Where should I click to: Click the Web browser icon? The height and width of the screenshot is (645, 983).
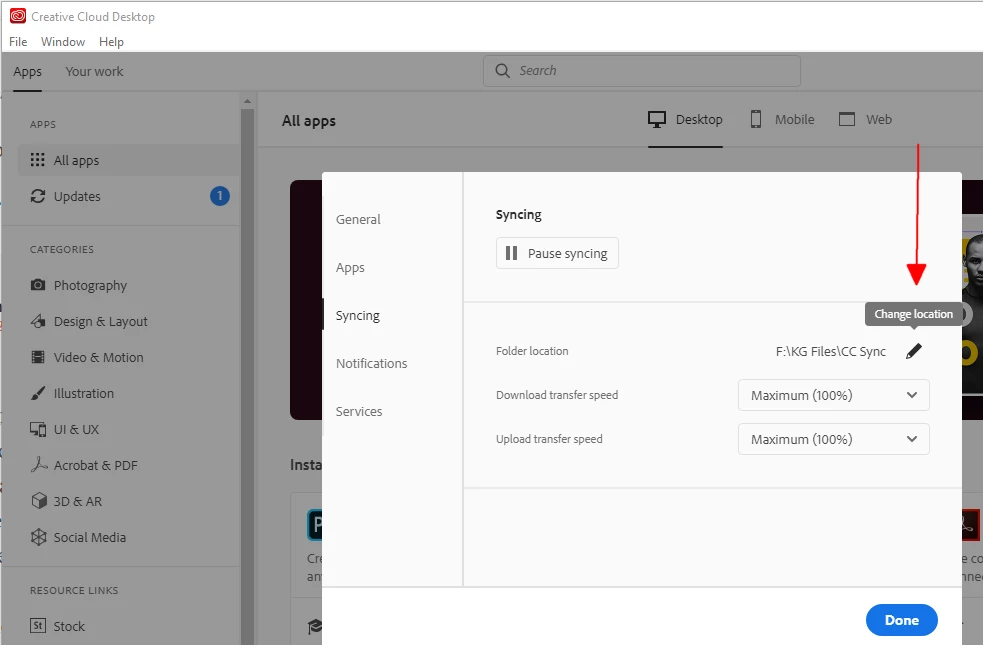[x=847, y=119]
